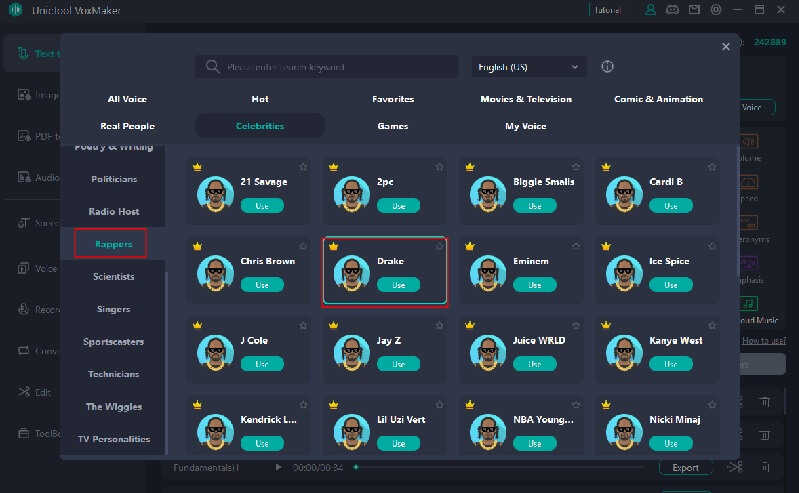The width and height of the screenshot is (799, 493).
Task: Toggle favorite star on Cardi B voice
Action: click(712, 167)
